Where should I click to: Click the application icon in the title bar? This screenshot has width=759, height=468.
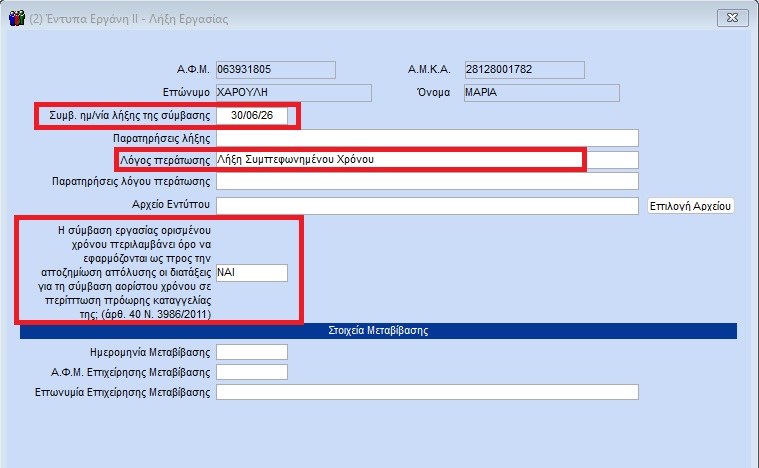(x=15, y=18)
